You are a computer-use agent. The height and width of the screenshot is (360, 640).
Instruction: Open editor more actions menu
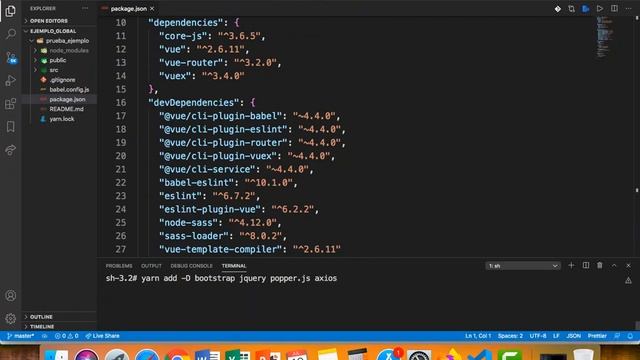(x=629, y=9)
